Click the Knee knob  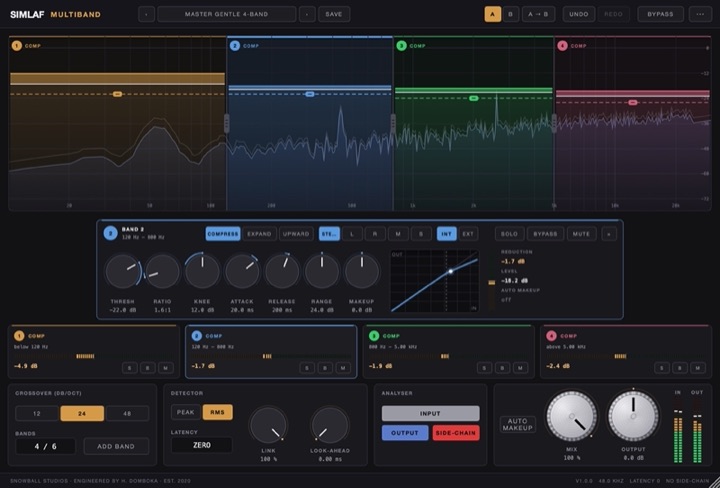click(202, 271)
